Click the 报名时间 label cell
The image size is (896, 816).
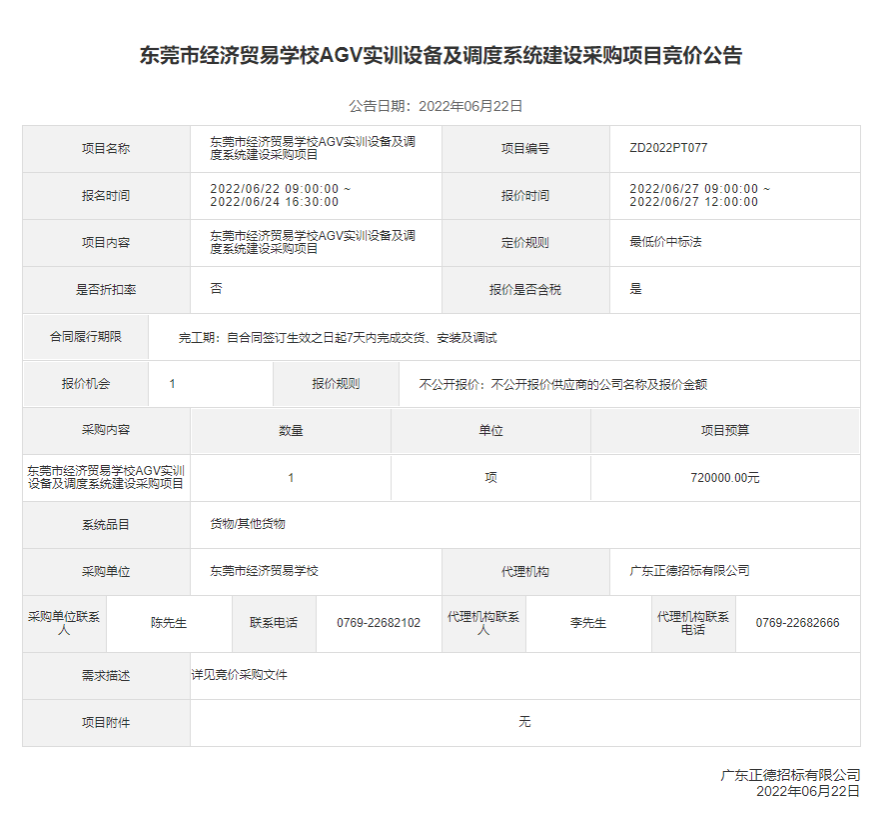coord(106,196)
